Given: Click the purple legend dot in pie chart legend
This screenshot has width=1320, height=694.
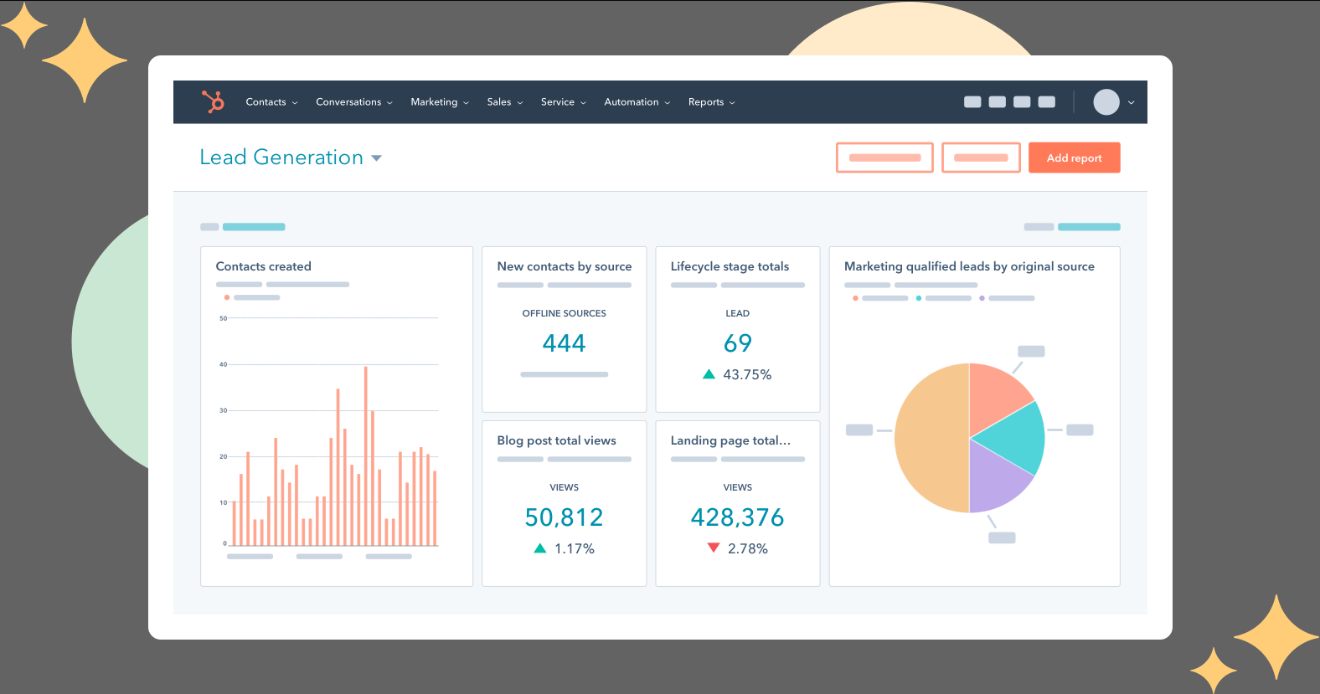Looking at the screenshot, I should click(x=982, y=298).
